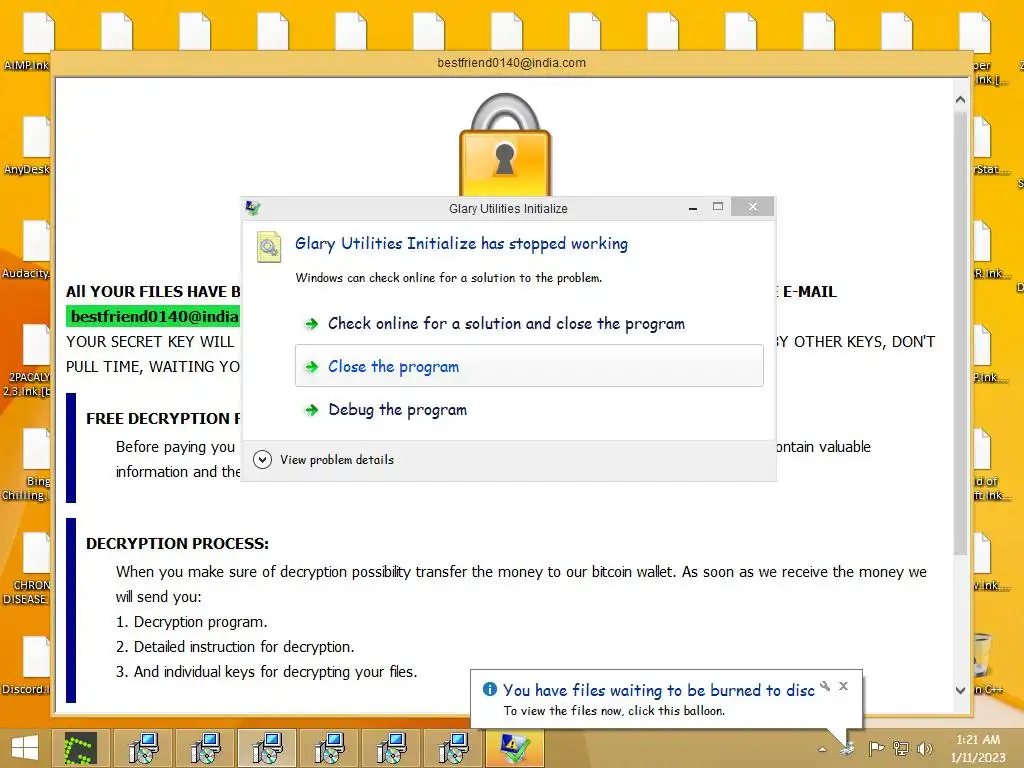Click '3. And individual keys for decrypting your files.'
Image resolution: width=1024 pixels, height=768 pixels.
266,671
